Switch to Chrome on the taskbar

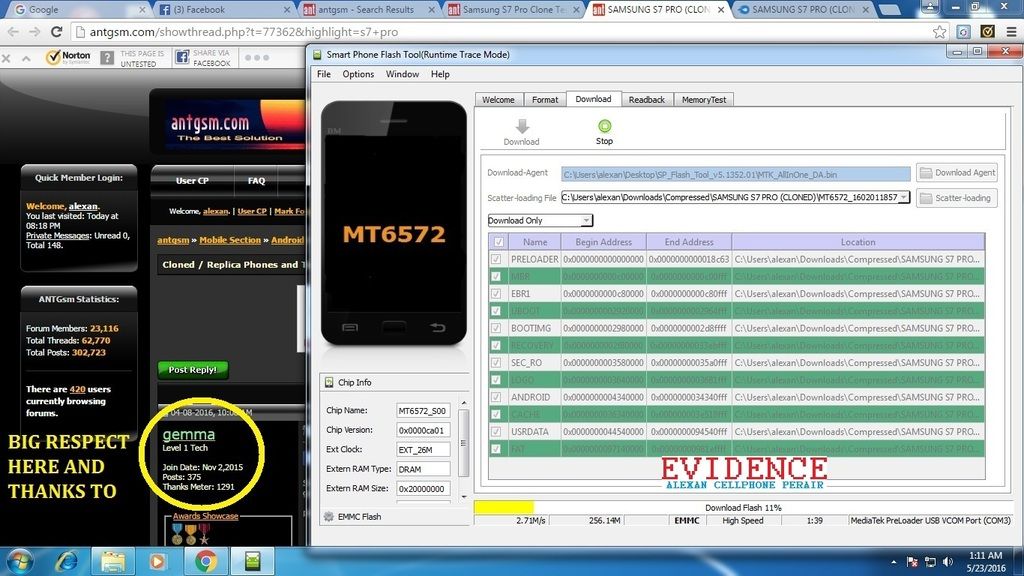point(206,561)
